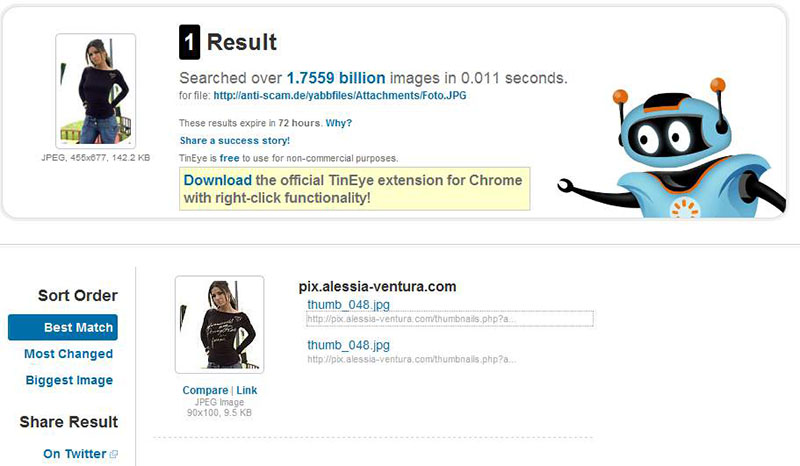The width and height of the screenshot is (800, 466).
Task: Click Compare under the matched image
Action: [x=205, y=390]
